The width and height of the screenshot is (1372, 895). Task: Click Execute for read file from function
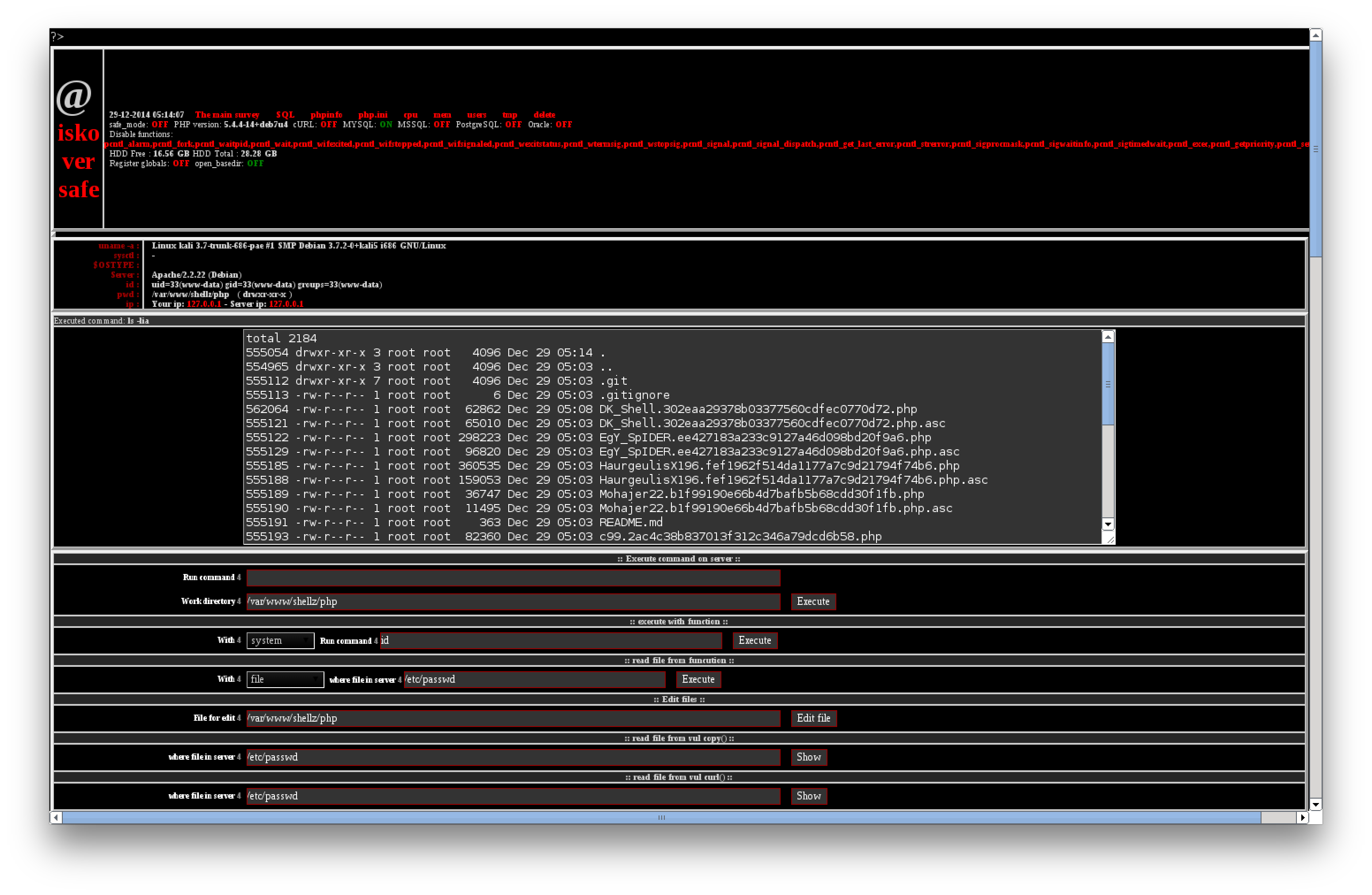coord(698,679)
